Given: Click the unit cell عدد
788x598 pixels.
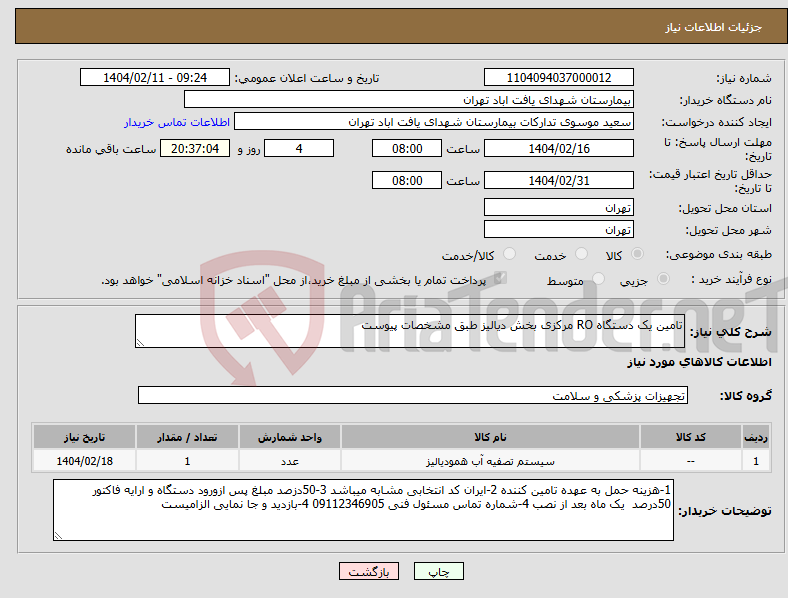Looking at the screenshot, I should coord(290,461).
